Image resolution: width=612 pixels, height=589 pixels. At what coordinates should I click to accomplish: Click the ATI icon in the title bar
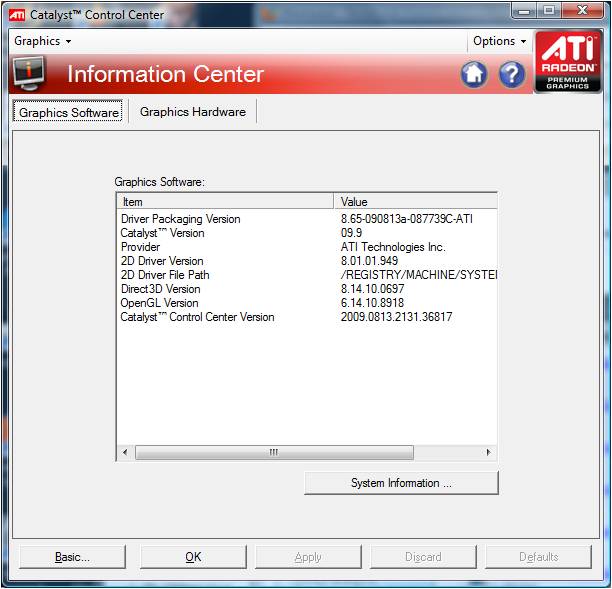[x=17, y=15]
